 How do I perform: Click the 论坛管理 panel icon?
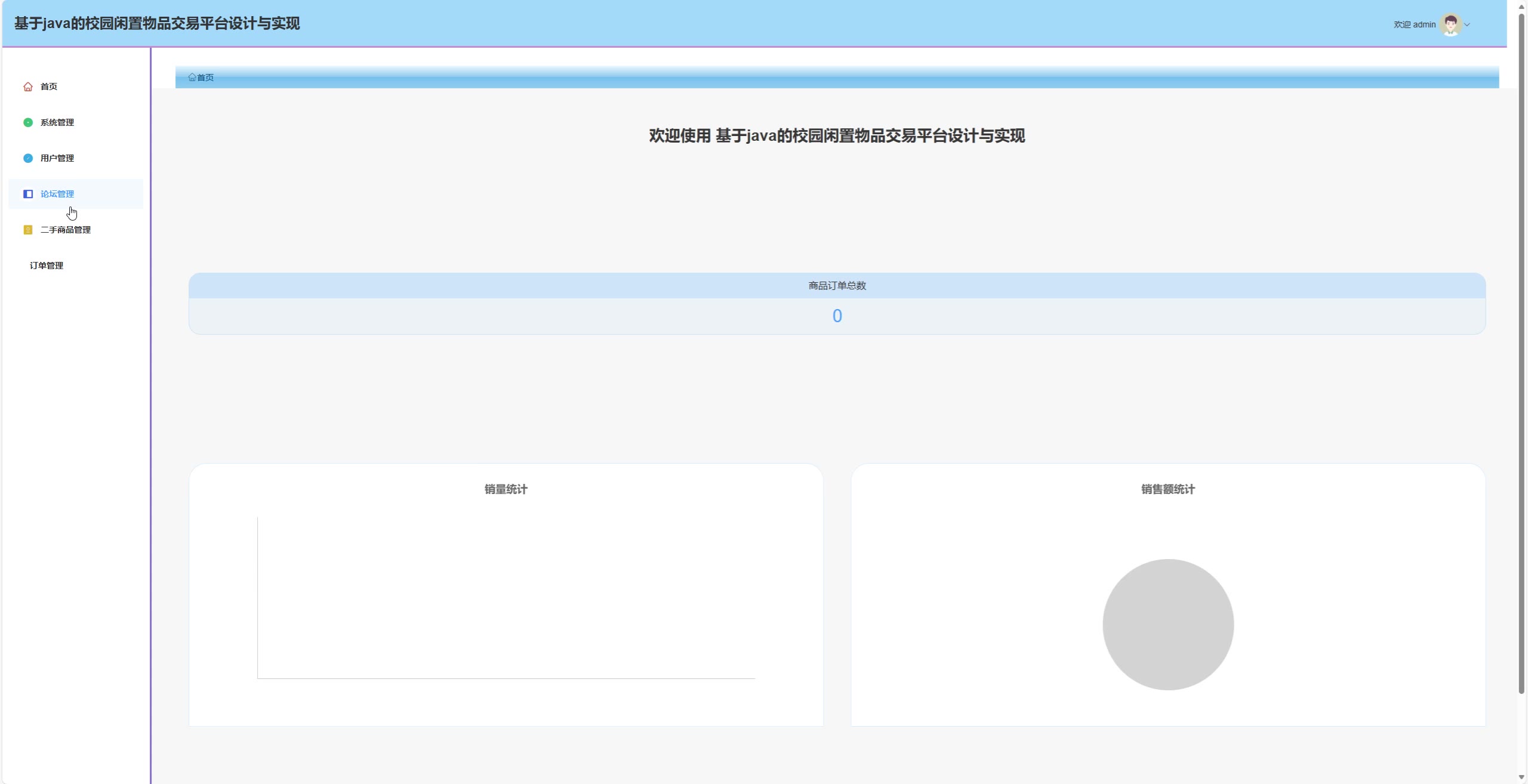click(28, 194)
